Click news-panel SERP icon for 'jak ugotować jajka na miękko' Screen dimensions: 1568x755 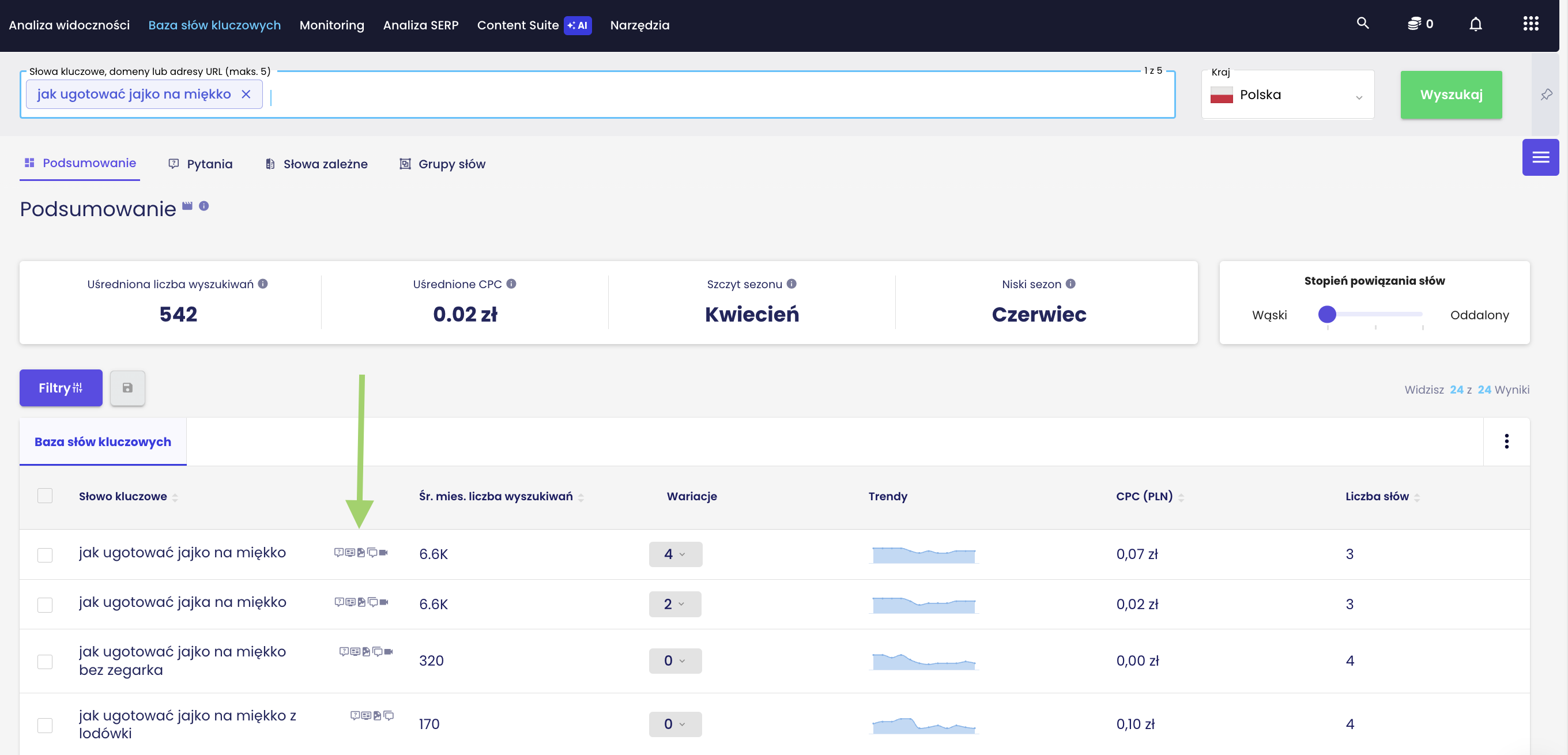tap(350, 602)
